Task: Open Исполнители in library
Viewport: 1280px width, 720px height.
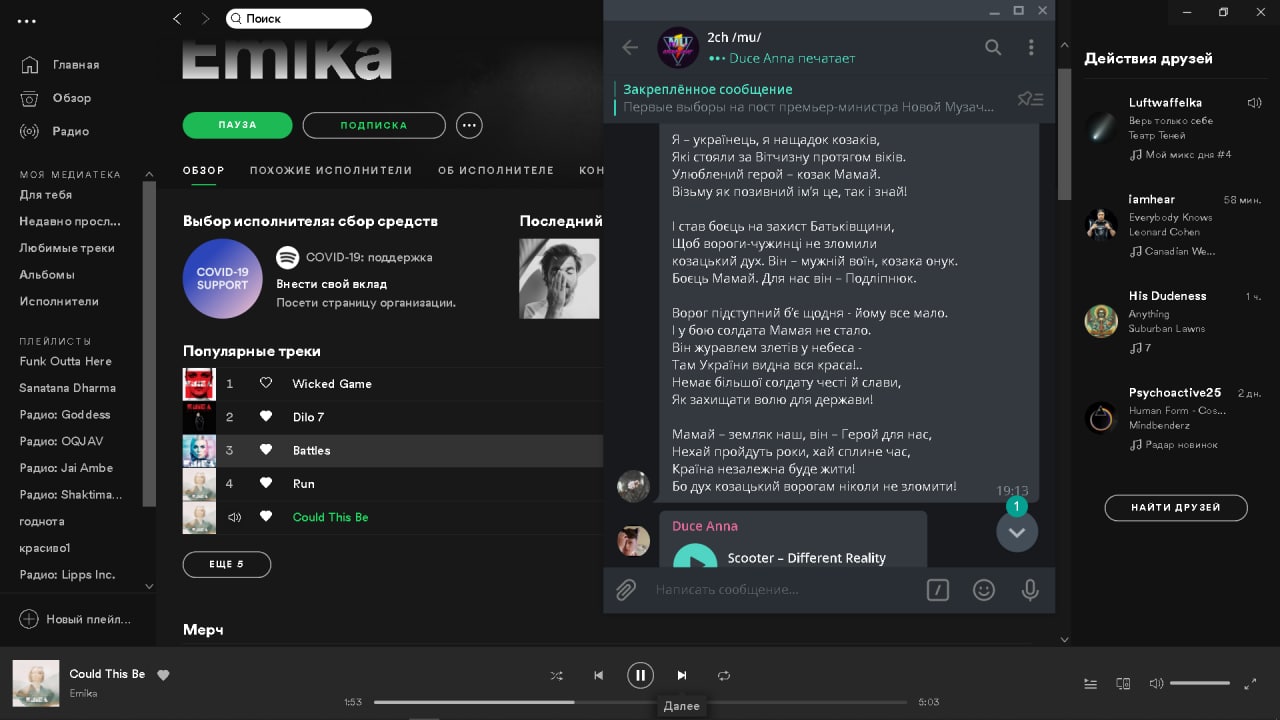Action: (x=59, y=301)
